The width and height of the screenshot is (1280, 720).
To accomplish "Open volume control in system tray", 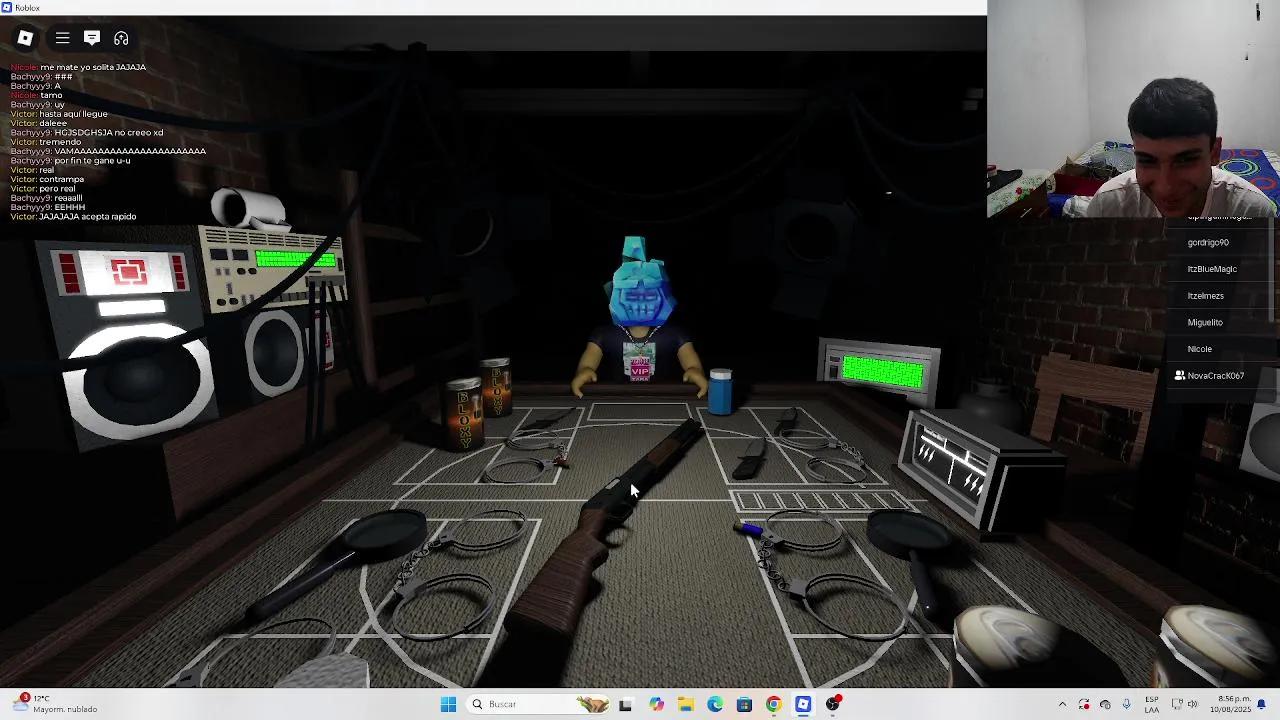I will (x=1191, y=704).
